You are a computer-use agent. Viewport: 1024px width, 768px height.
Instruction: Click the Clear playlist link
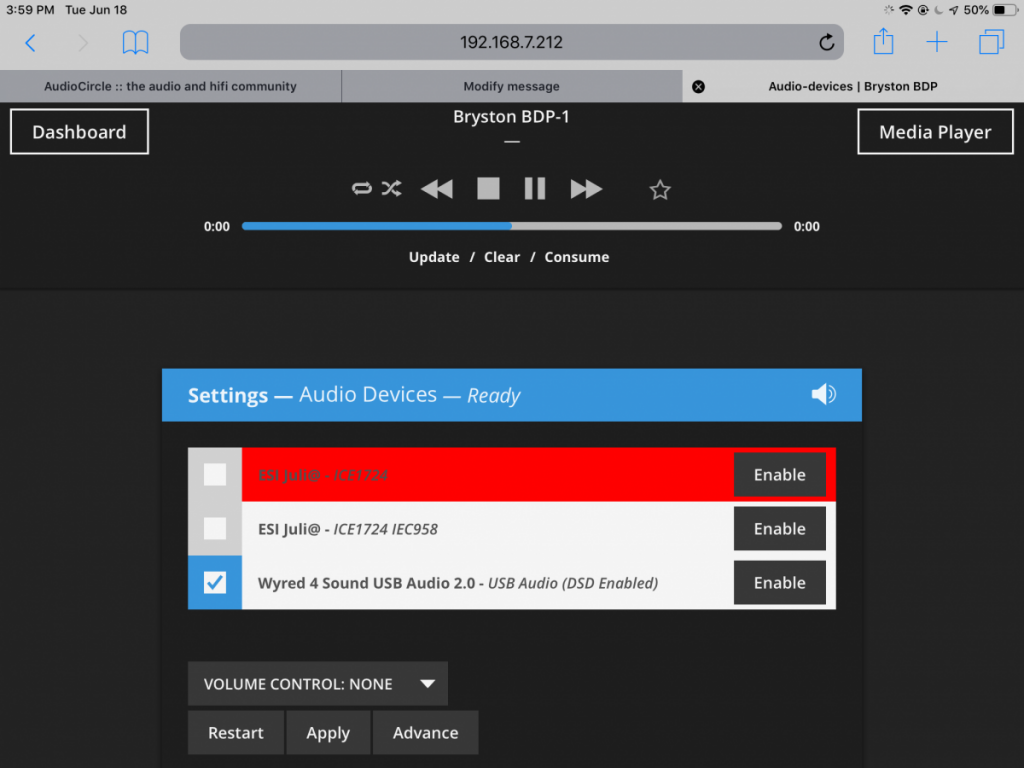pyautogui.click(x=502, y=257)
